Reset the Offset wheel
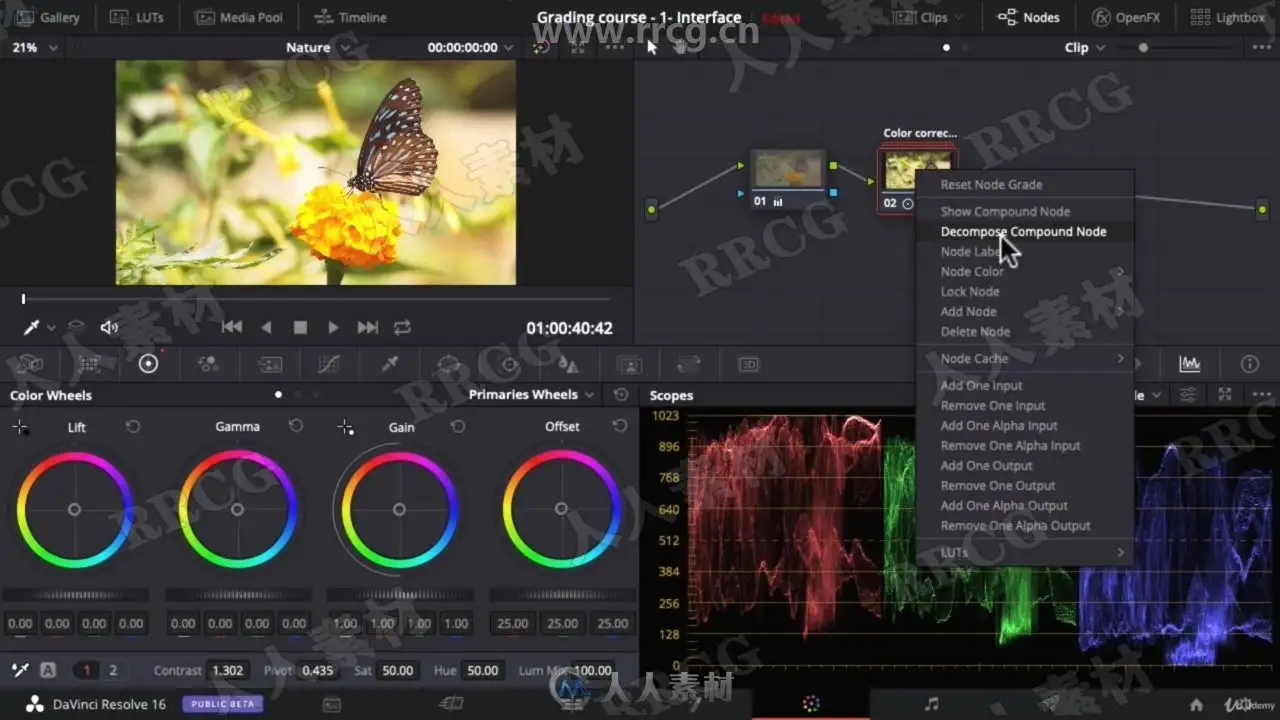 coord(620,426)
